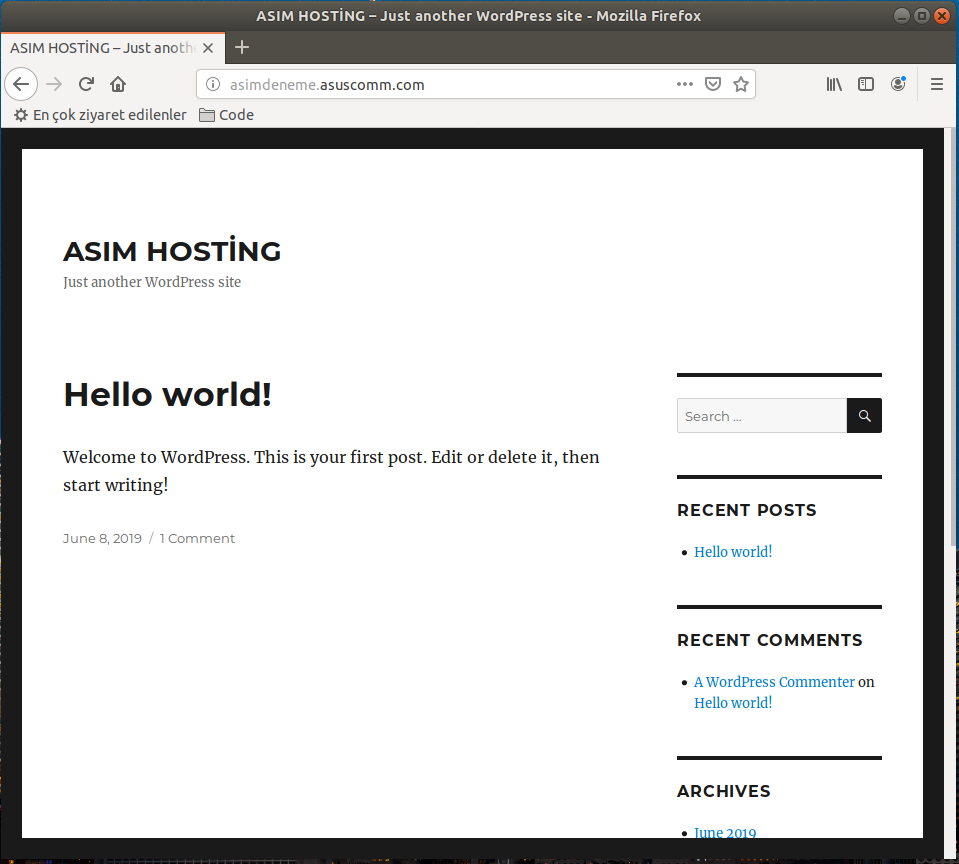Visit A WordPress Commenter link
This screenshot has height=864, width=959.
pos(774,682)
